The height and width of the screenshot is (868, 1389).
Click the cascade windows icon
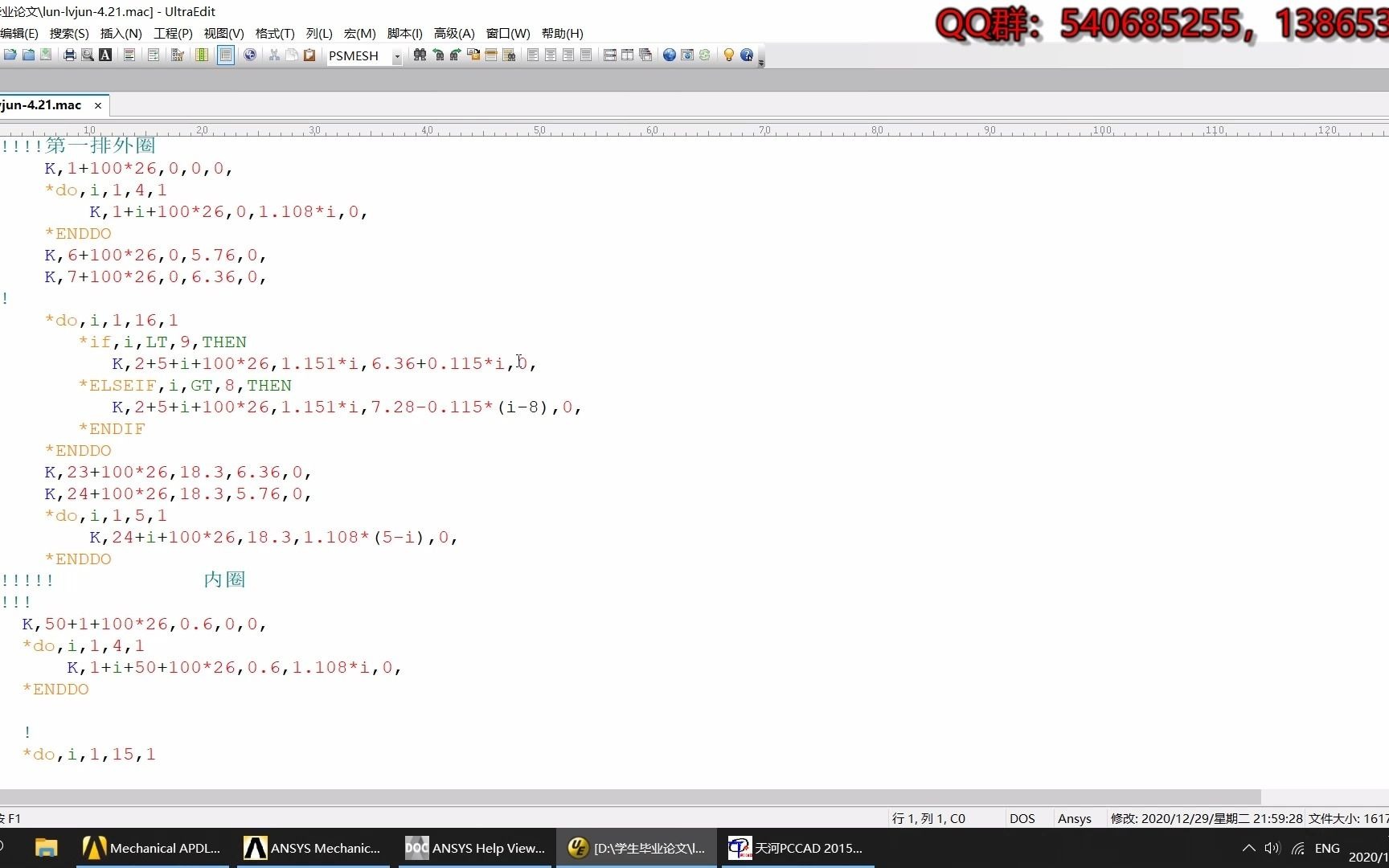645,55
